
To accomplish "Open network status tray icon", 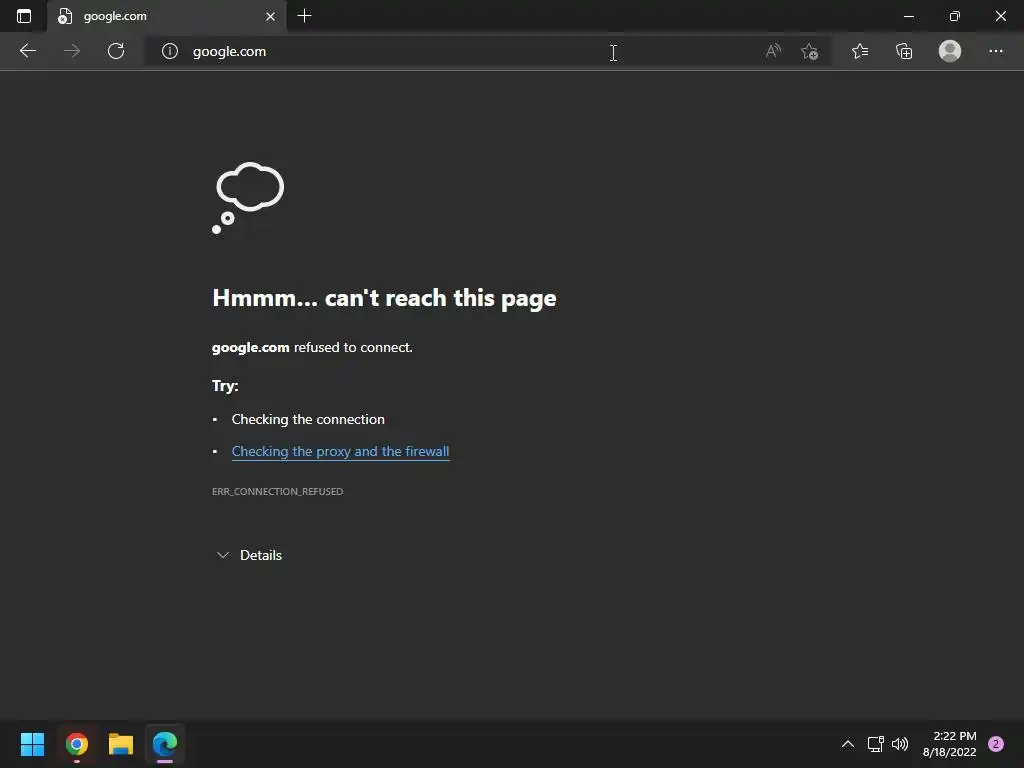I will (876, 744).
